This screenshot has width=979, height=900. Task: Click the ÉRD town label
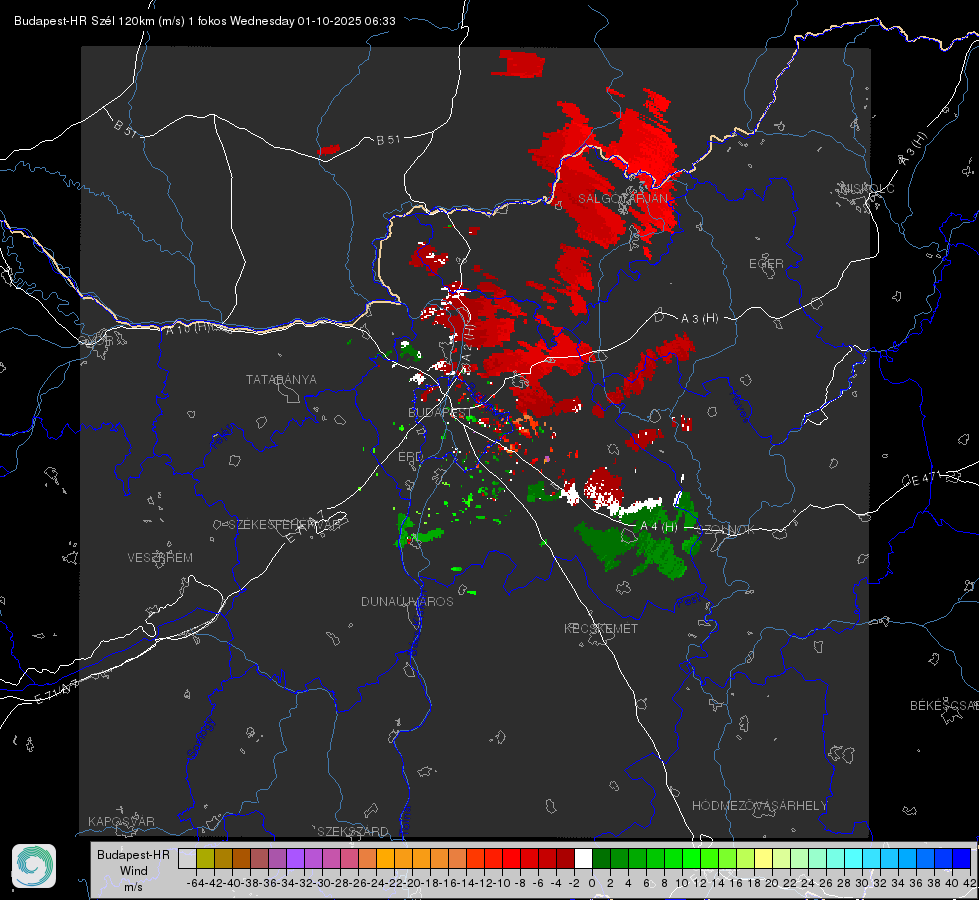coord(410,457)
